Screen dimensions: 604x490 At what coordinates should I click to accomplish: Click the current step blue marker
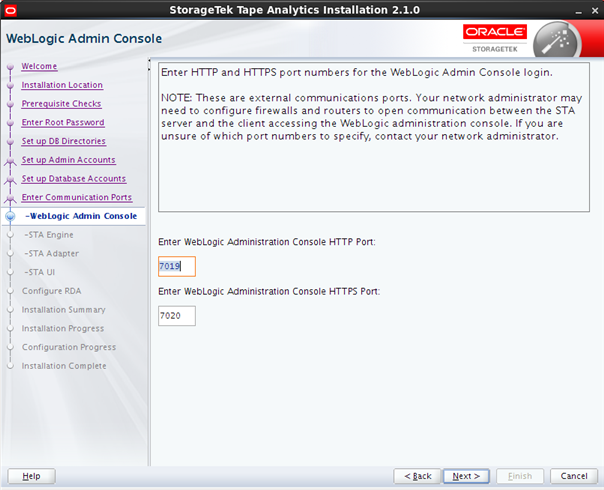[x=10, y=216]
